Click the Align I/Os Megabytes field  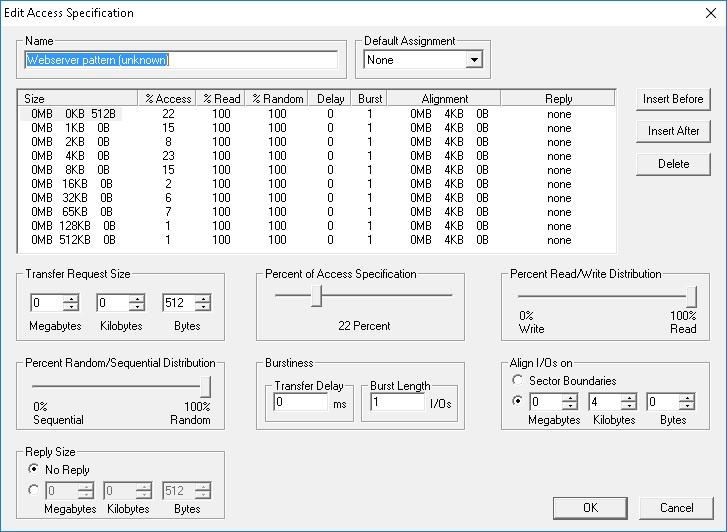546,402
